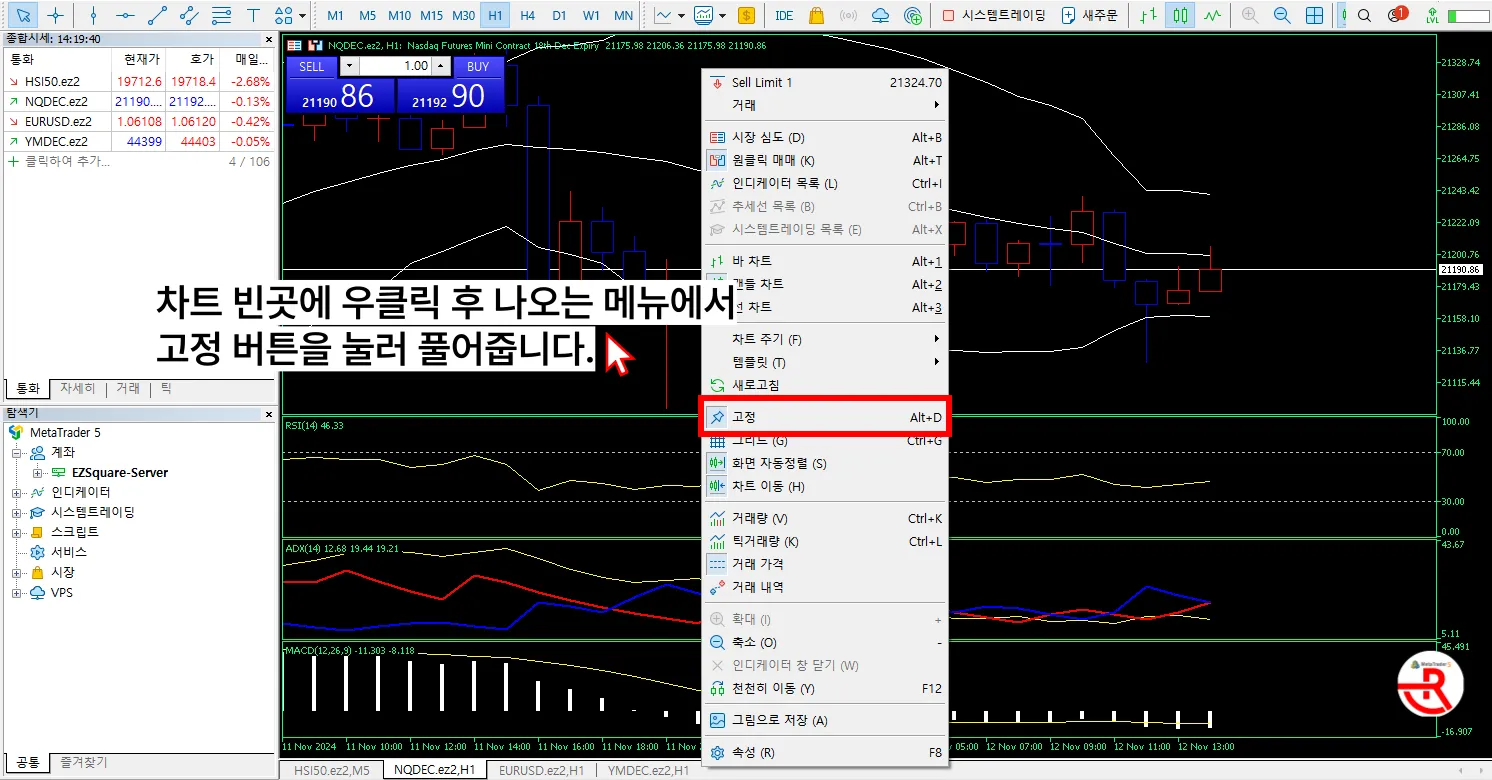This screenshot has height=780, width=1492.
Task: Switch chart to M5 timeframe
Action: pyautogui.click(x=368, y=15)
